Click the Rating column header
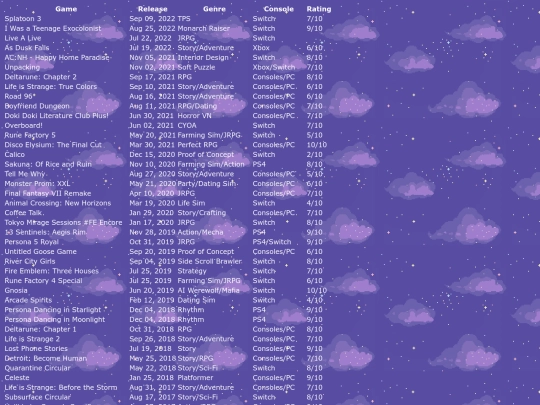 pyautogui.click(x=319, y=9)
